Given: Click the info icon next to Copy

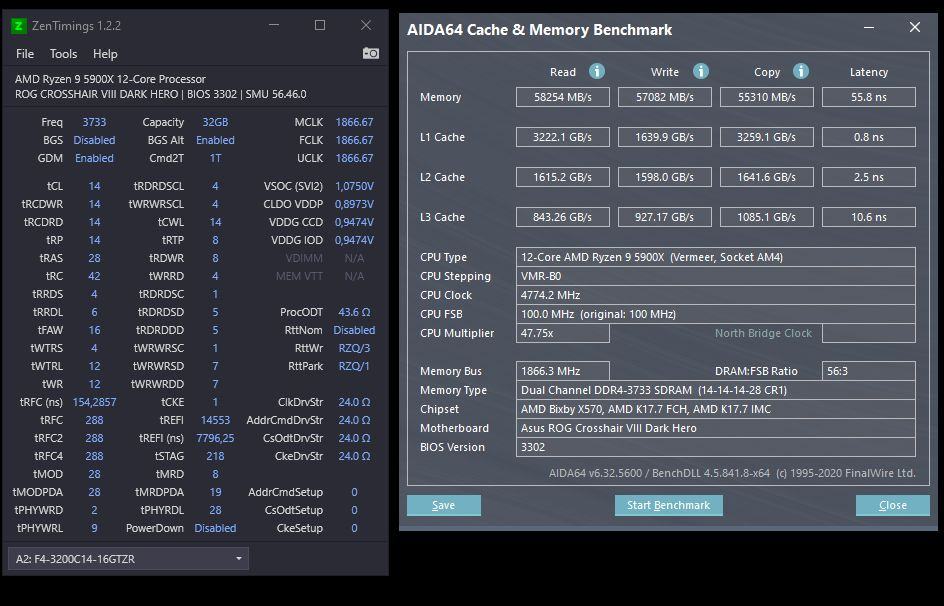Looking at the screenshot, I should (x=801, y=72).
